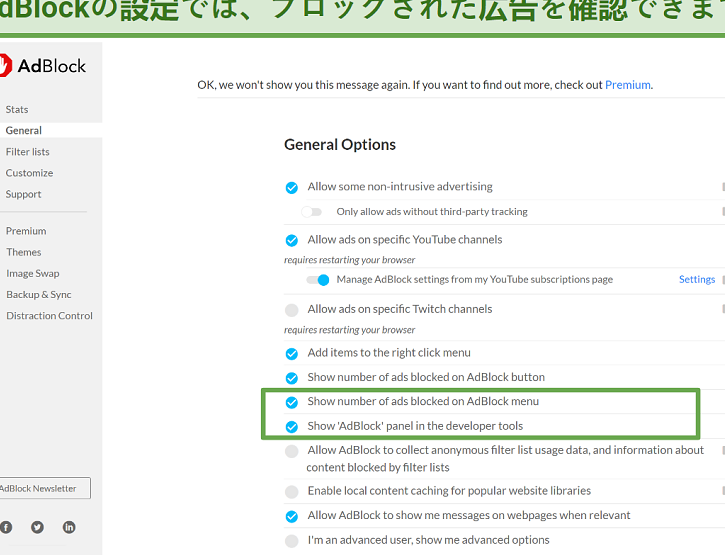The image size is (725, 555).
Task: Open the Twitter social icon
Action: 37,527
